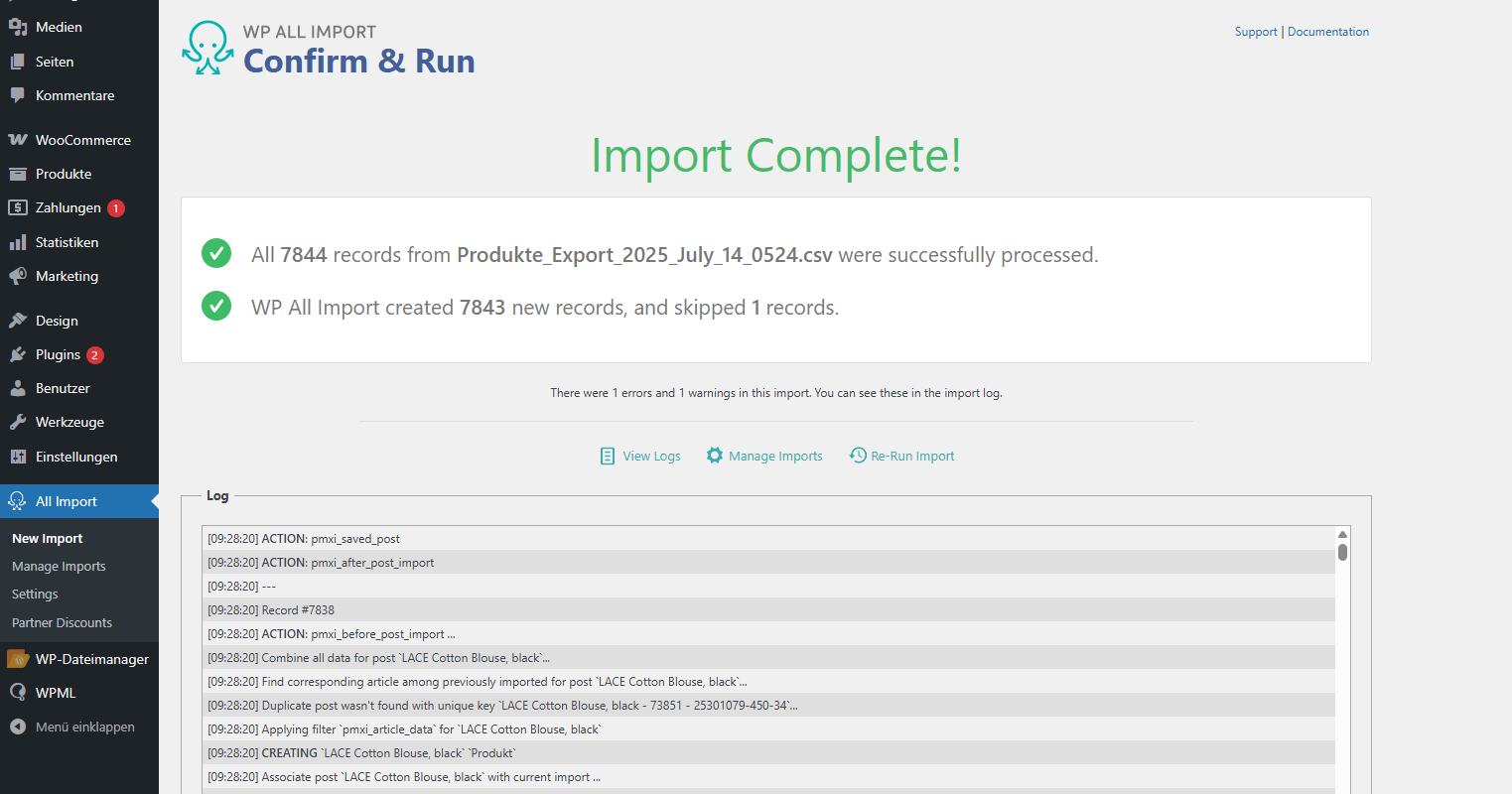Click the Marketing megaphone icon
This screenshot has height=794, width=1512.
coord(17,276)
